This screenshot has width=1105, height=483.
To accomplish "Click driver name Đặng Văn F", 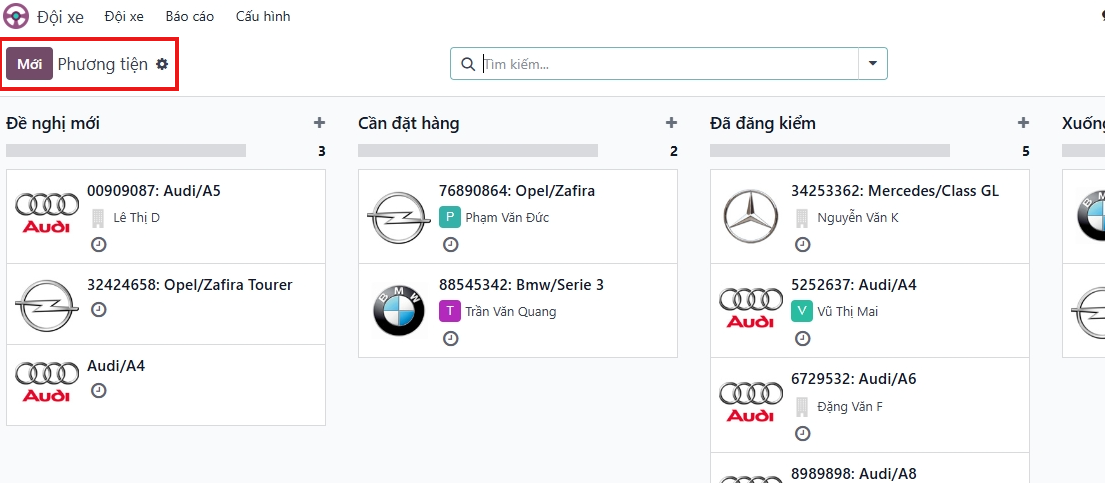I will (x=850, y=407).
